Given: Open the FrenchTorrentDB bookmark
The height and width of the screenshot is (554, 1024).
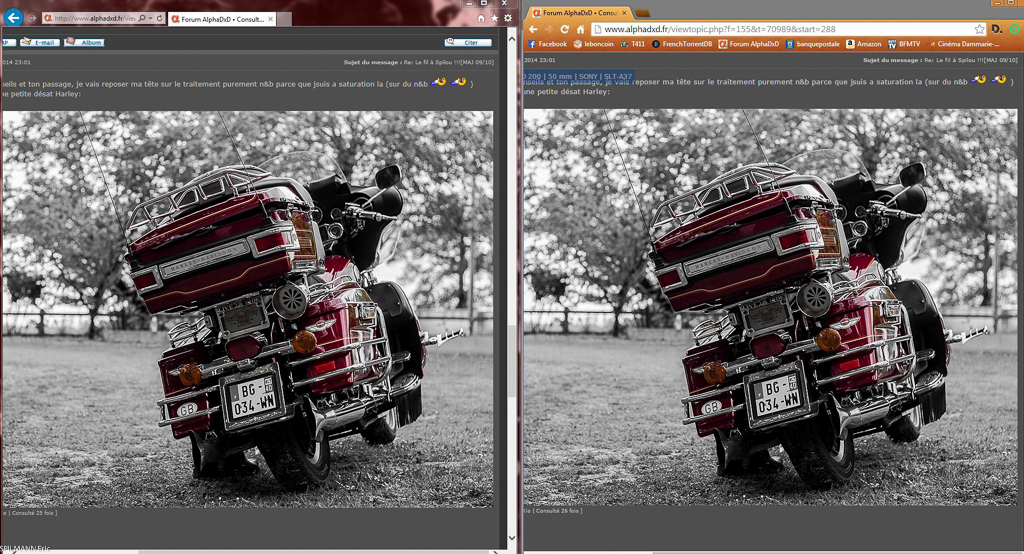Looking at the screenshot, I should tap(682, 44).
